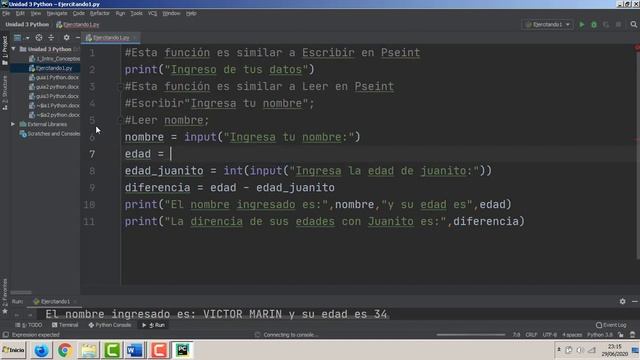Open the 4 spaces indent selector

point(572,335)
